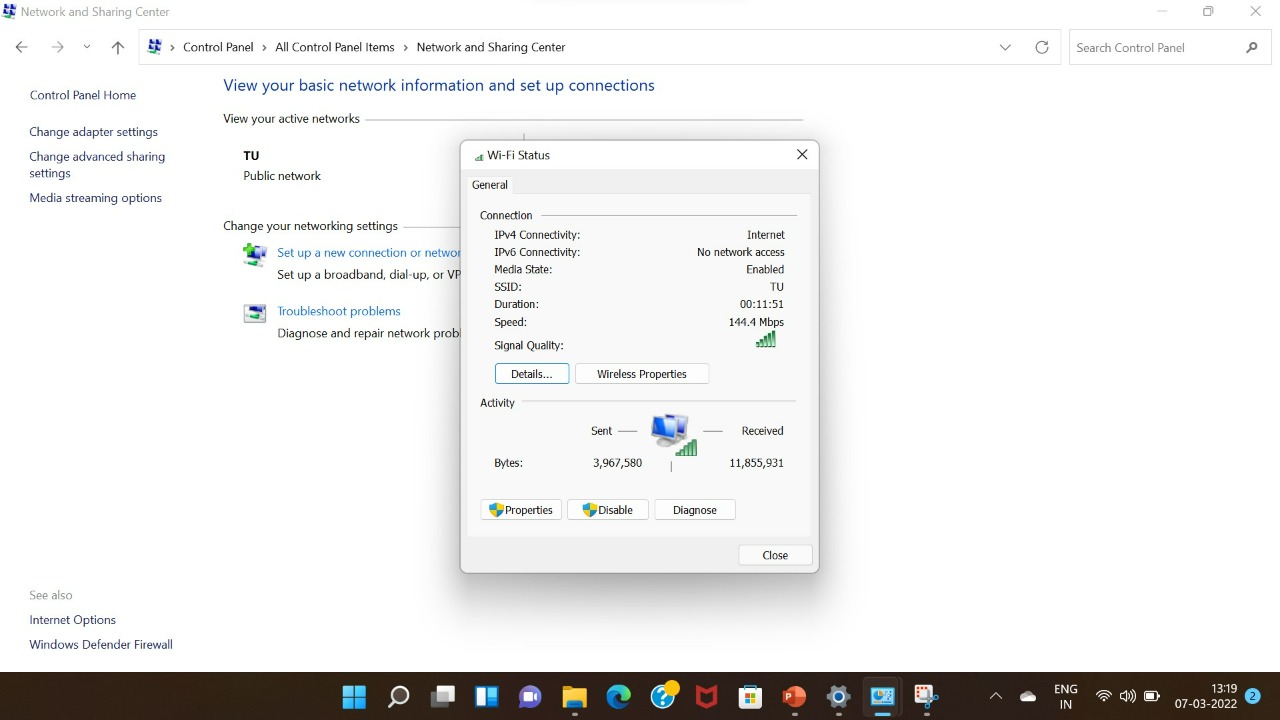
Task: Refresh the Control Panel address bar
Action: [x=1041, y=47]
